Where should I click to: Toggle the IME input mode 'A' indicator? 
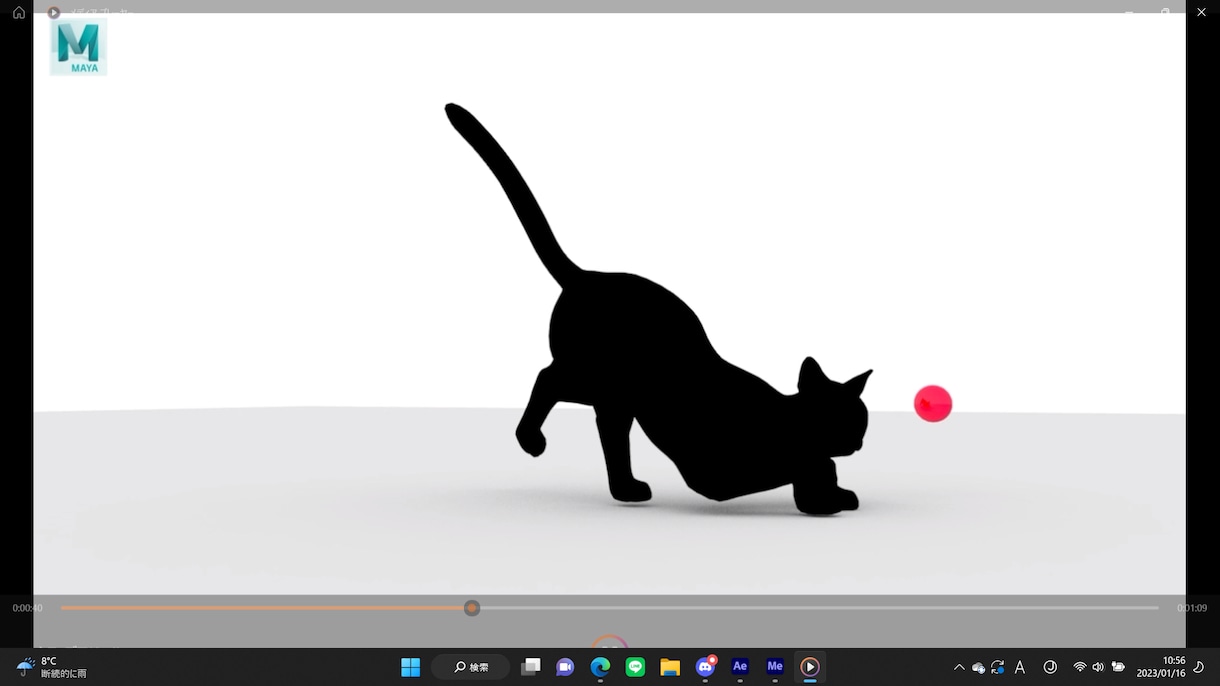click(x=1020, y=667)
